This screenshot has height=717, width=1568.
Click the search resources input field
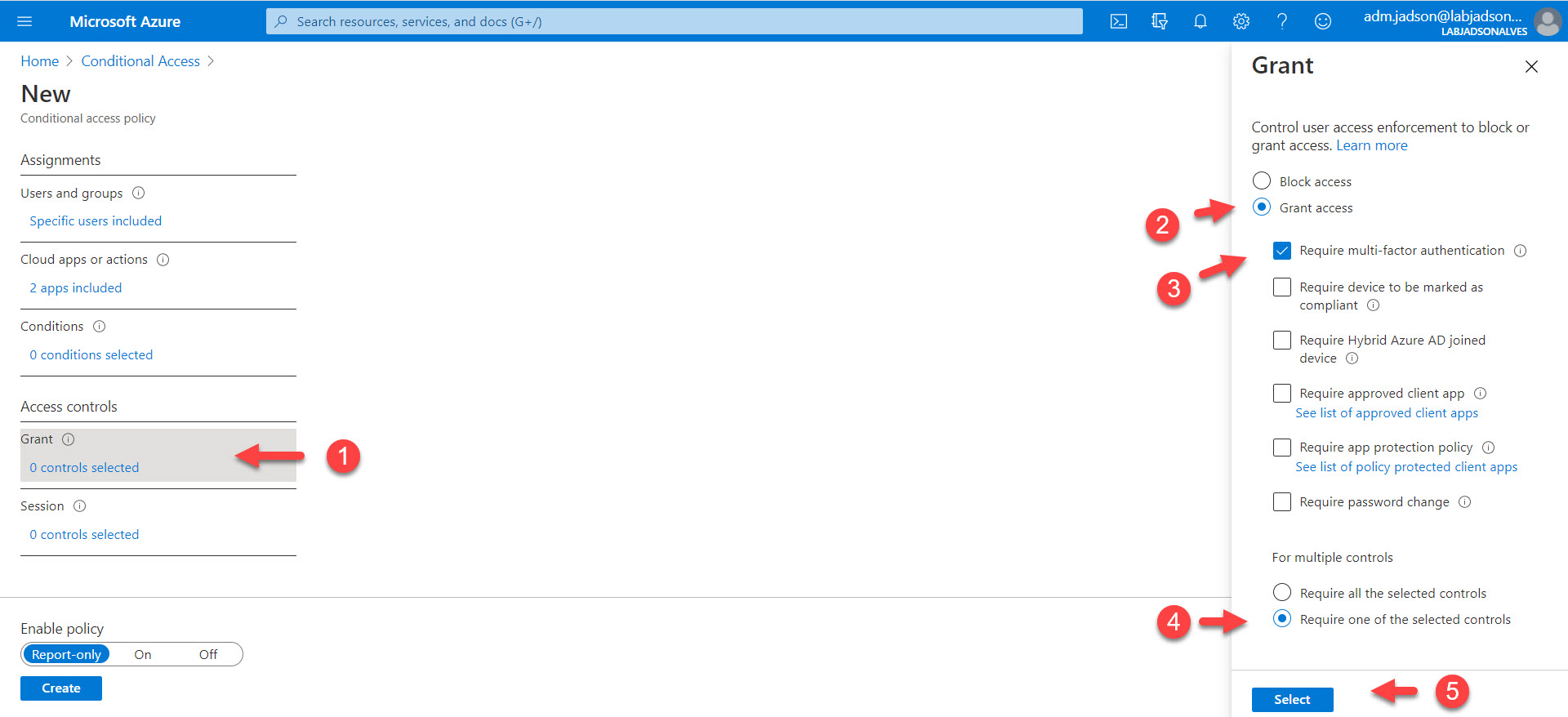pyautogui.click(x=674, y=21)
